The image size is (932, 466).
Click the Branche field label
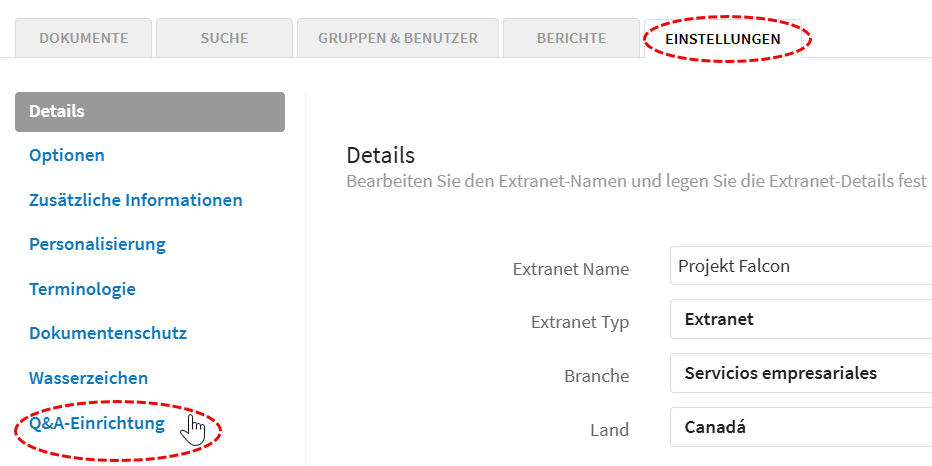pos(596,376)
